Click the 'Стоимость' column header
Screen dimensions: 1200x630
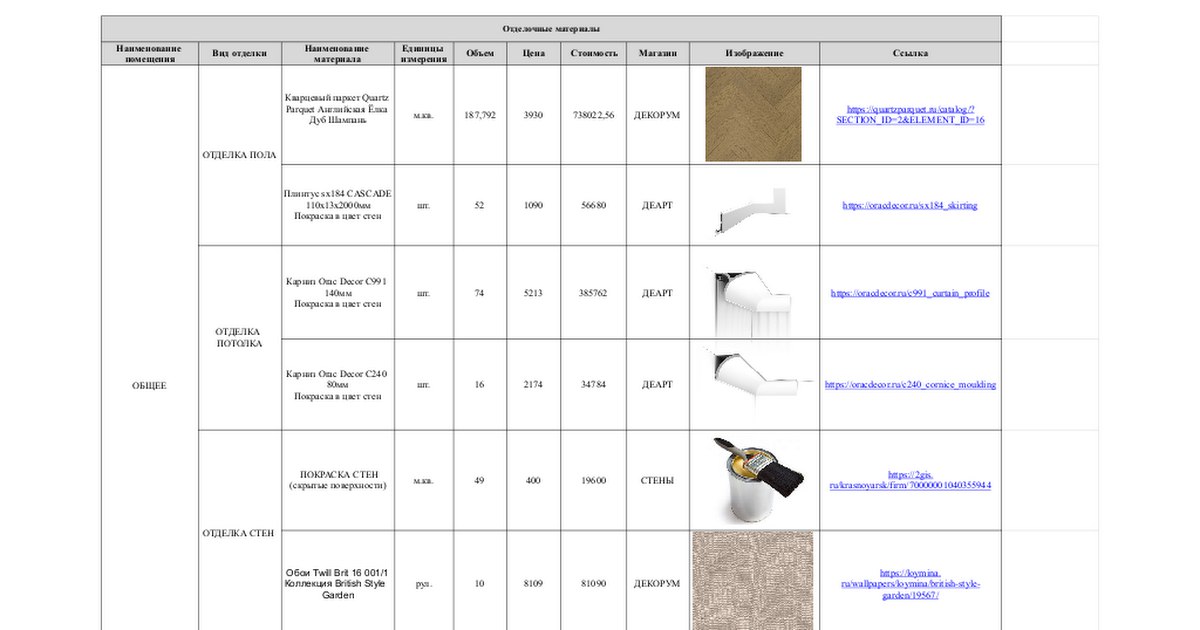[594, 53]
